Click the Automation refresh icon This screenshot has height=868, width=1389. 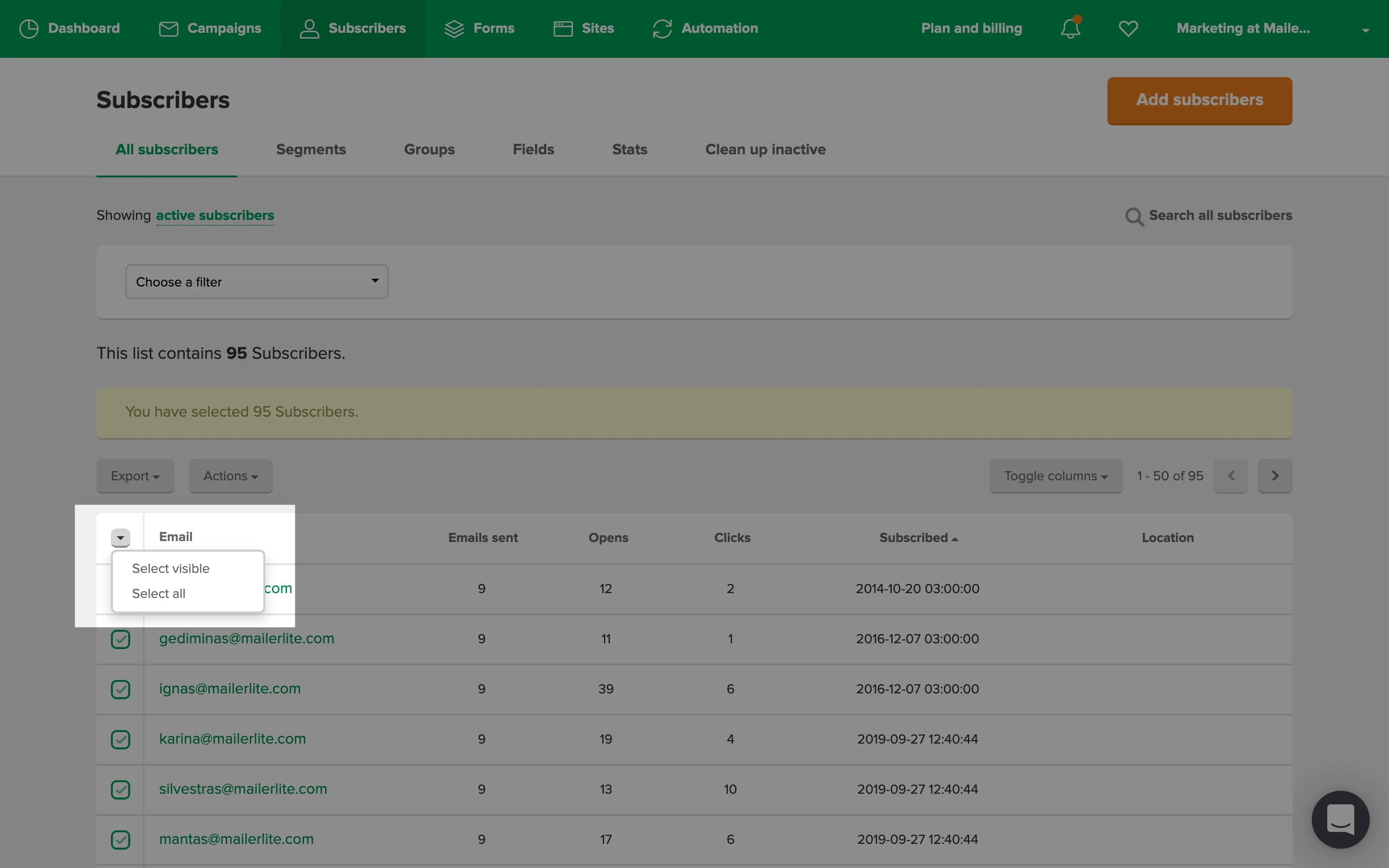click(662, 28)
